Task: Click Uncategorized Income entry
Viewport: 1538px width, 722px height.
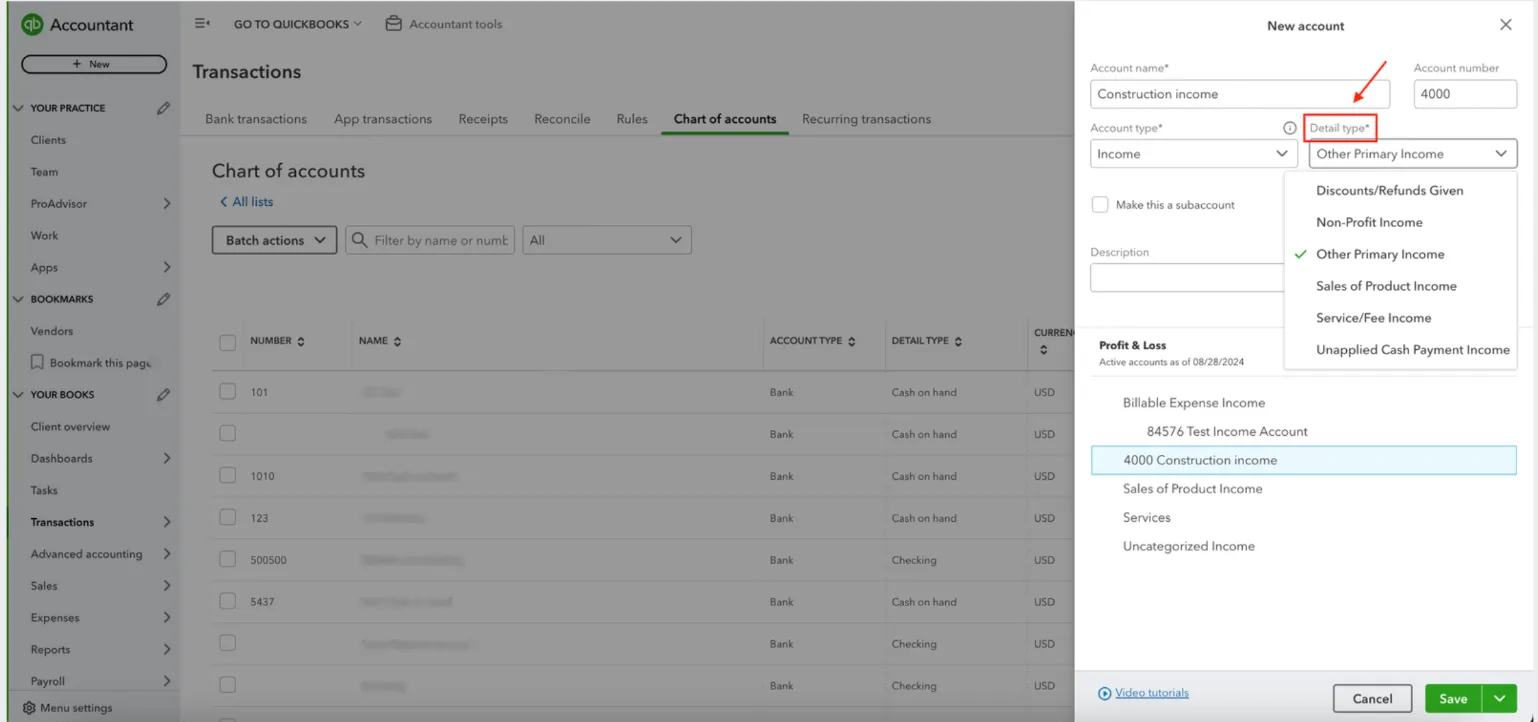Action: pos(1188,546)
